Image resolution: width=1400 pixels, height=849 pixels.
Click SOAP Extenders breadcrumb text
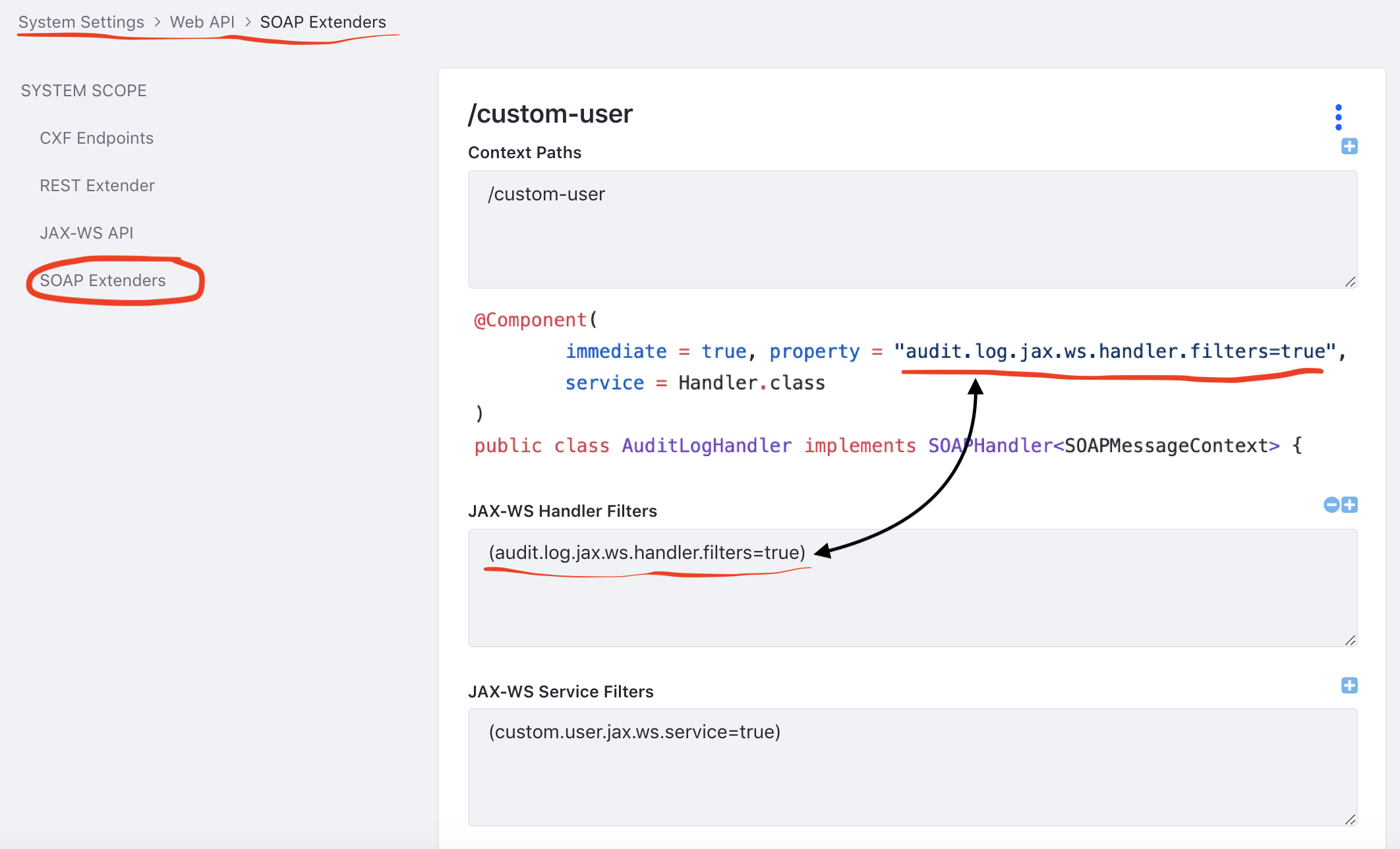(323, 22)
